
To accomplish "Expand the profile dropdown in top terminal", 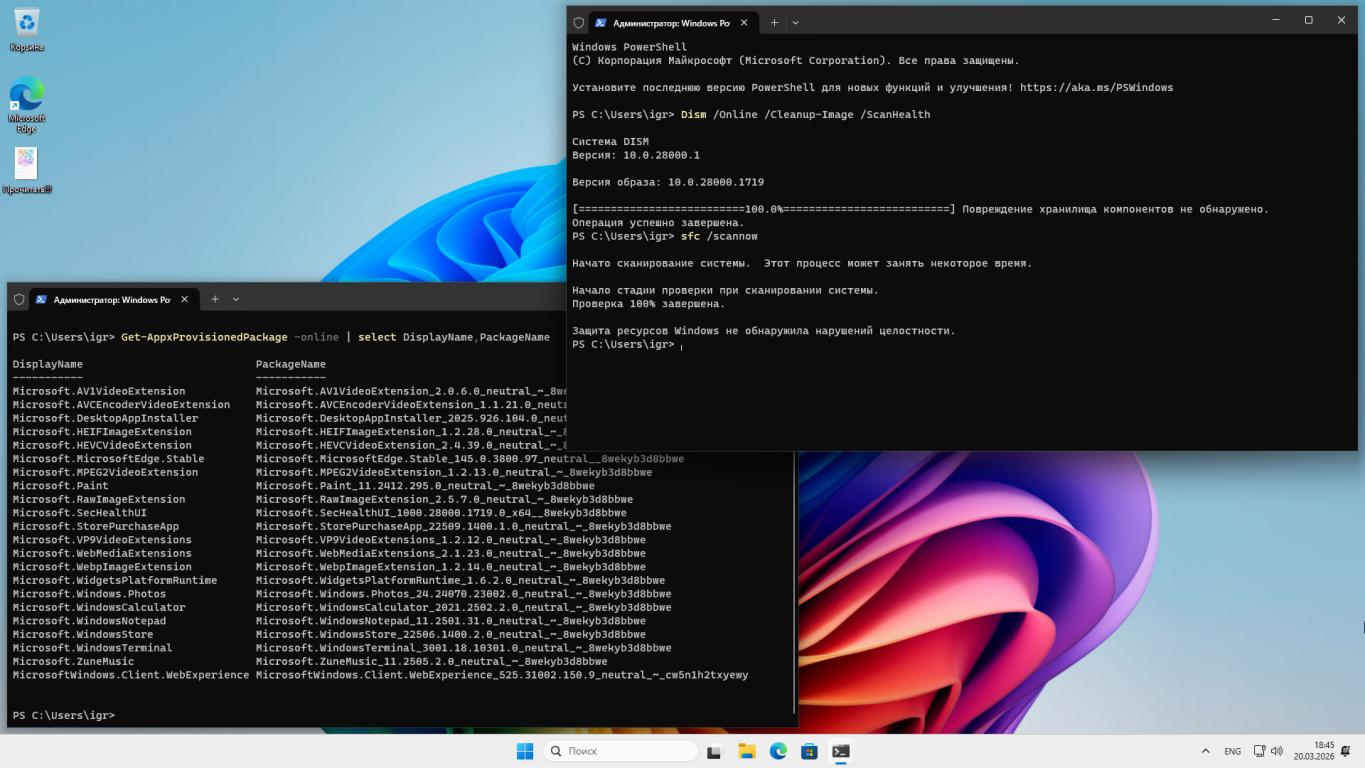I will 796,22.
